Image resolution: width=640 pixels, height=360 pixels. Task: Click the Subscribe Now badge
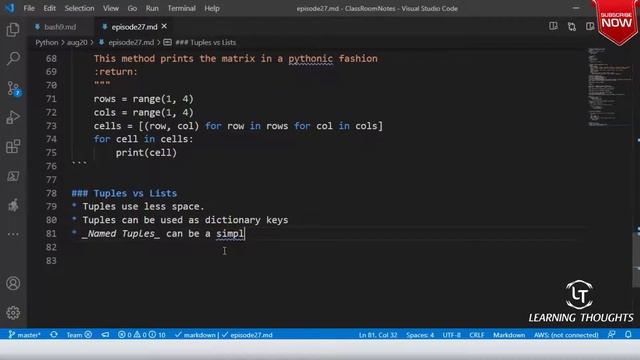click(x=616, y=21)
